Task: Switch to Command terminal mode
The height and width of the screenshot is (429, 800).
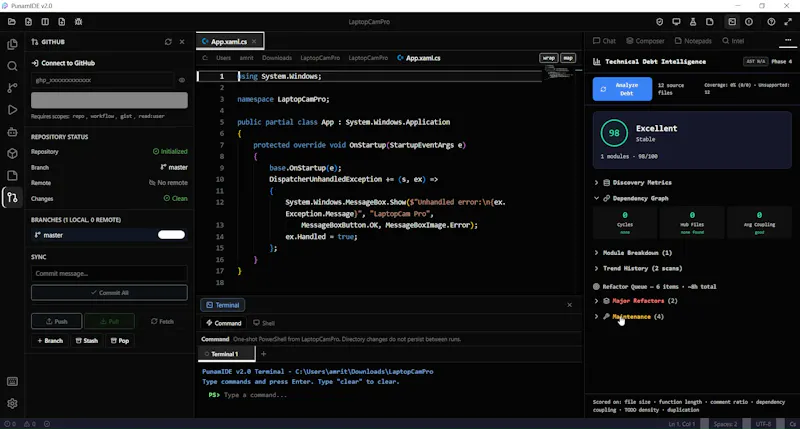Action: pos(223,323)
